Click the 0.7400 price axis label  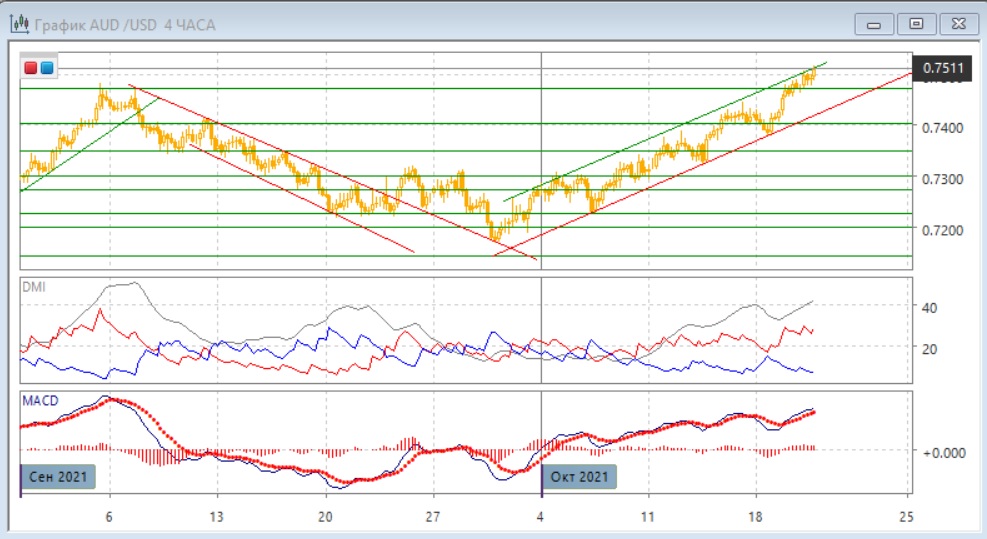point(941,127)
